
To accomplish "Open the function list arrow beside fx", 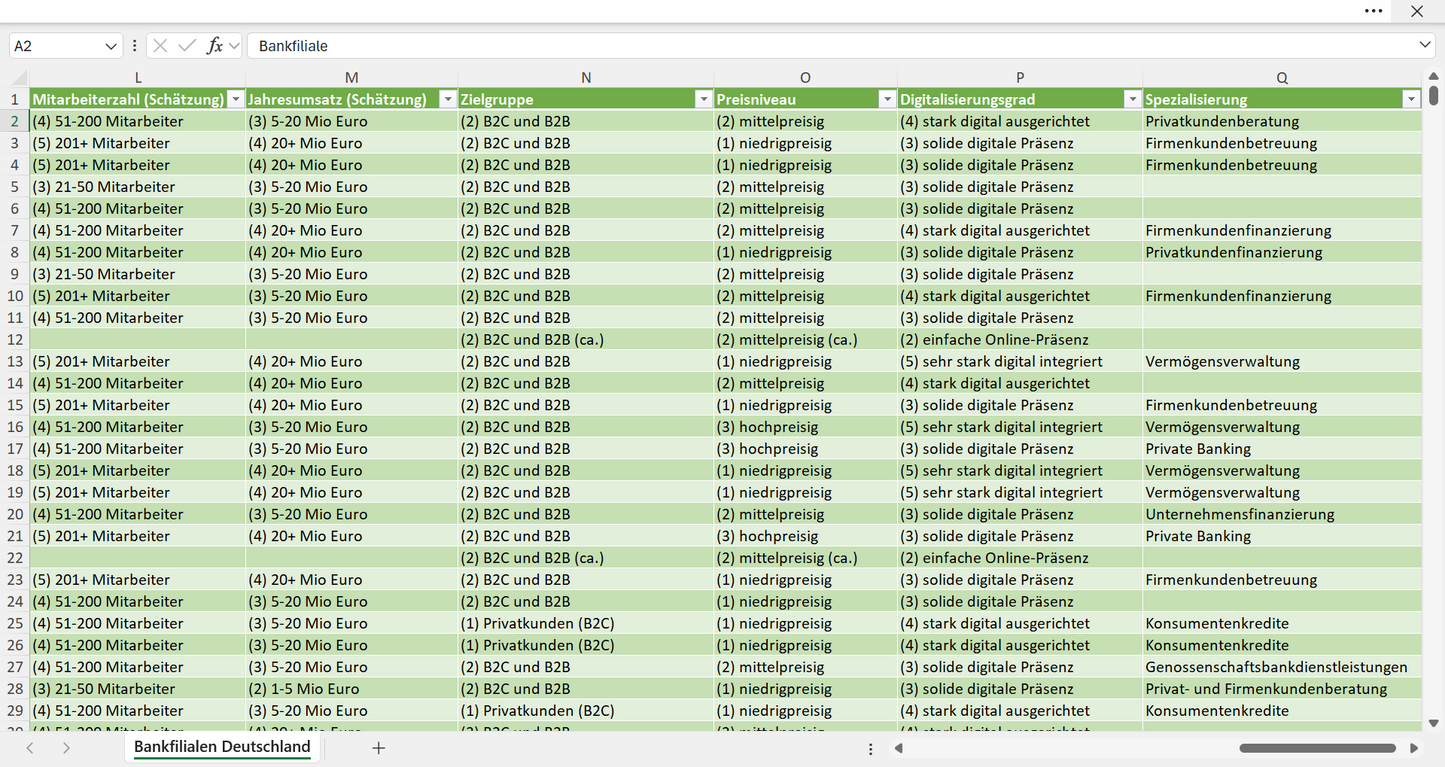I will tap(234, 46).
